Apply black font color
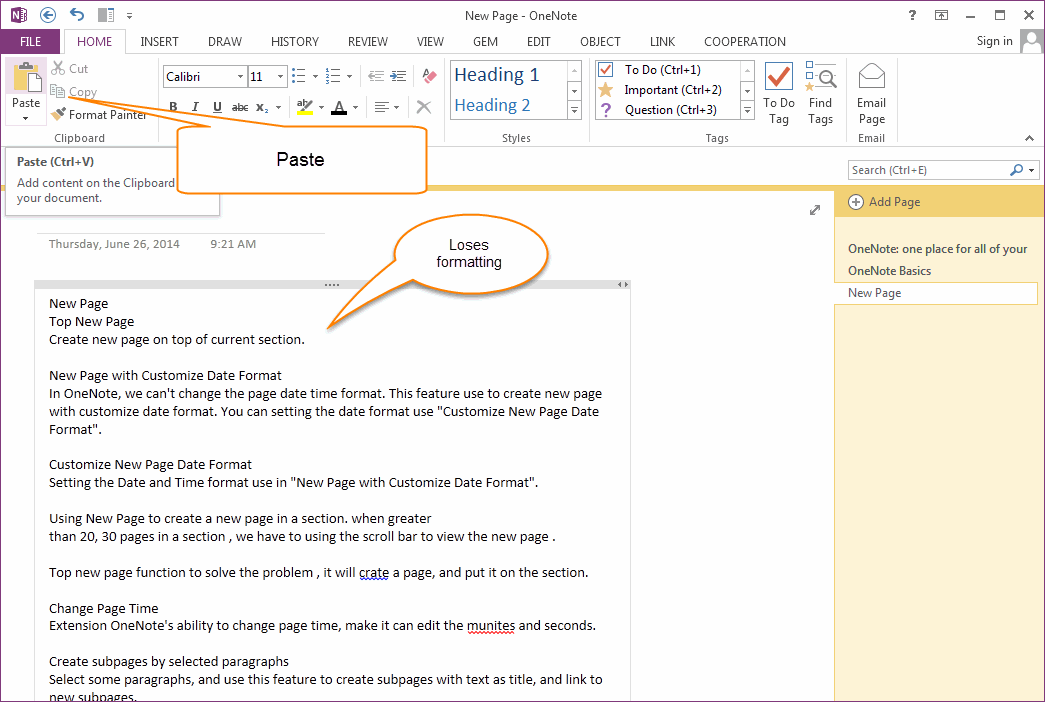This screenshot has width=1045, height=702. (339, 107)
